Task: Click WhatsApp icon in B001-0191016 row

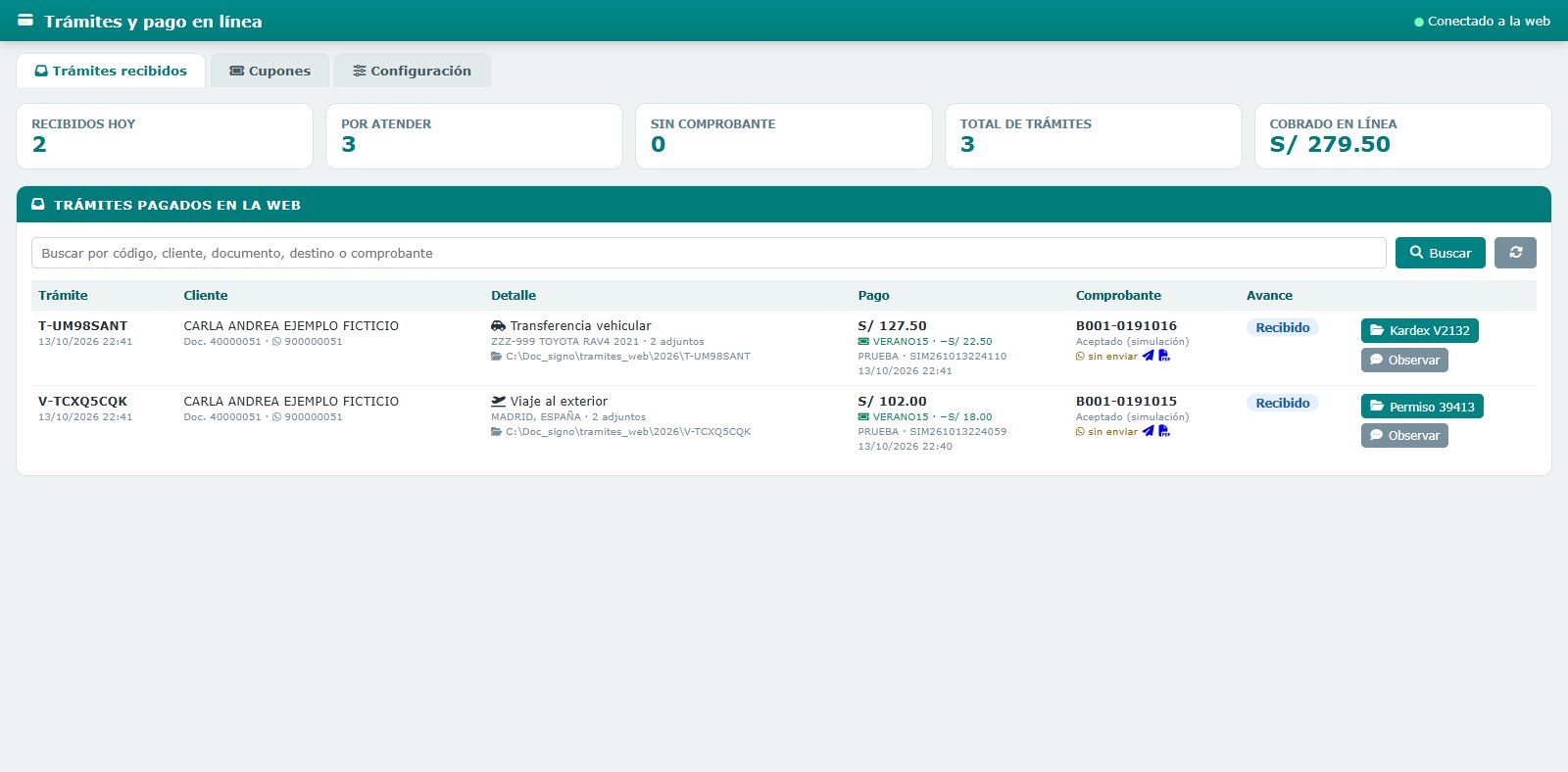Action: point(1080,357)
